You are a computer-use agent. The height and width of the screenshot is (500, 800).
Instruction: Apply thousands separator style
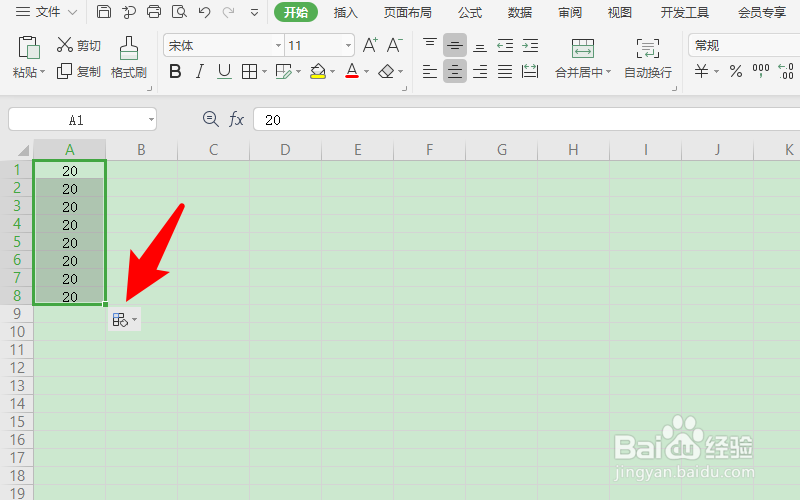coord(761,71)
